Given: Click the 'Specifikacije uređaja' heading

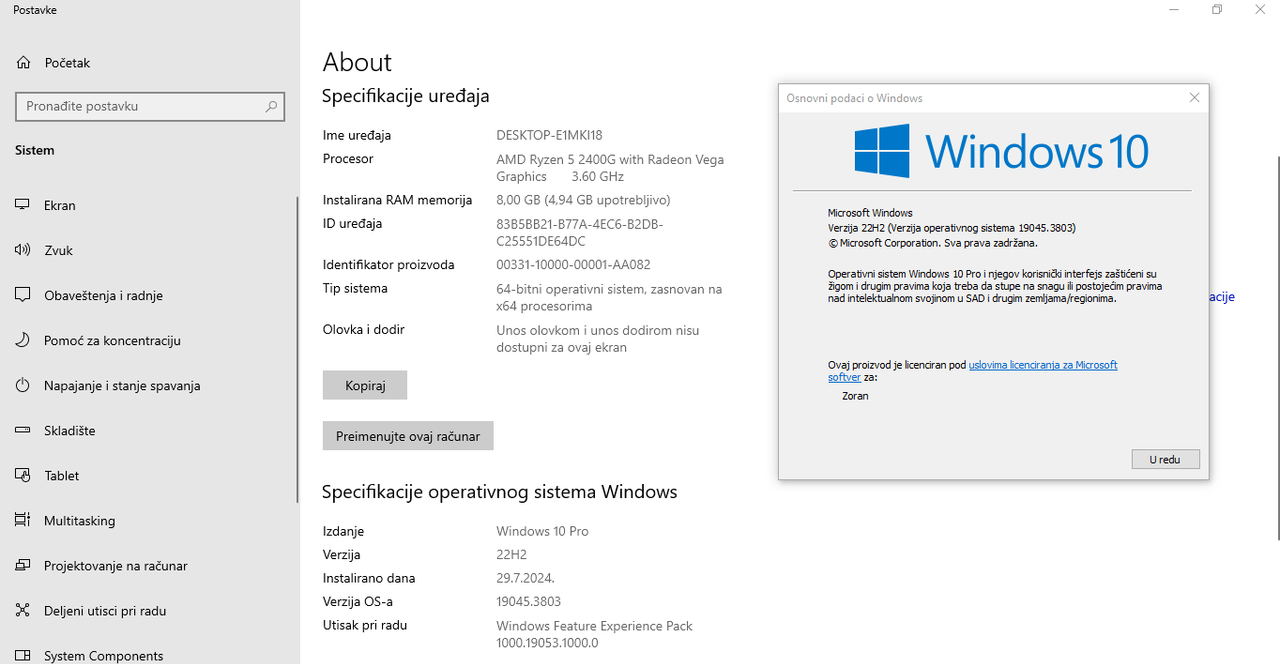Looking at the screenshot, I should [x=405, y=97].
